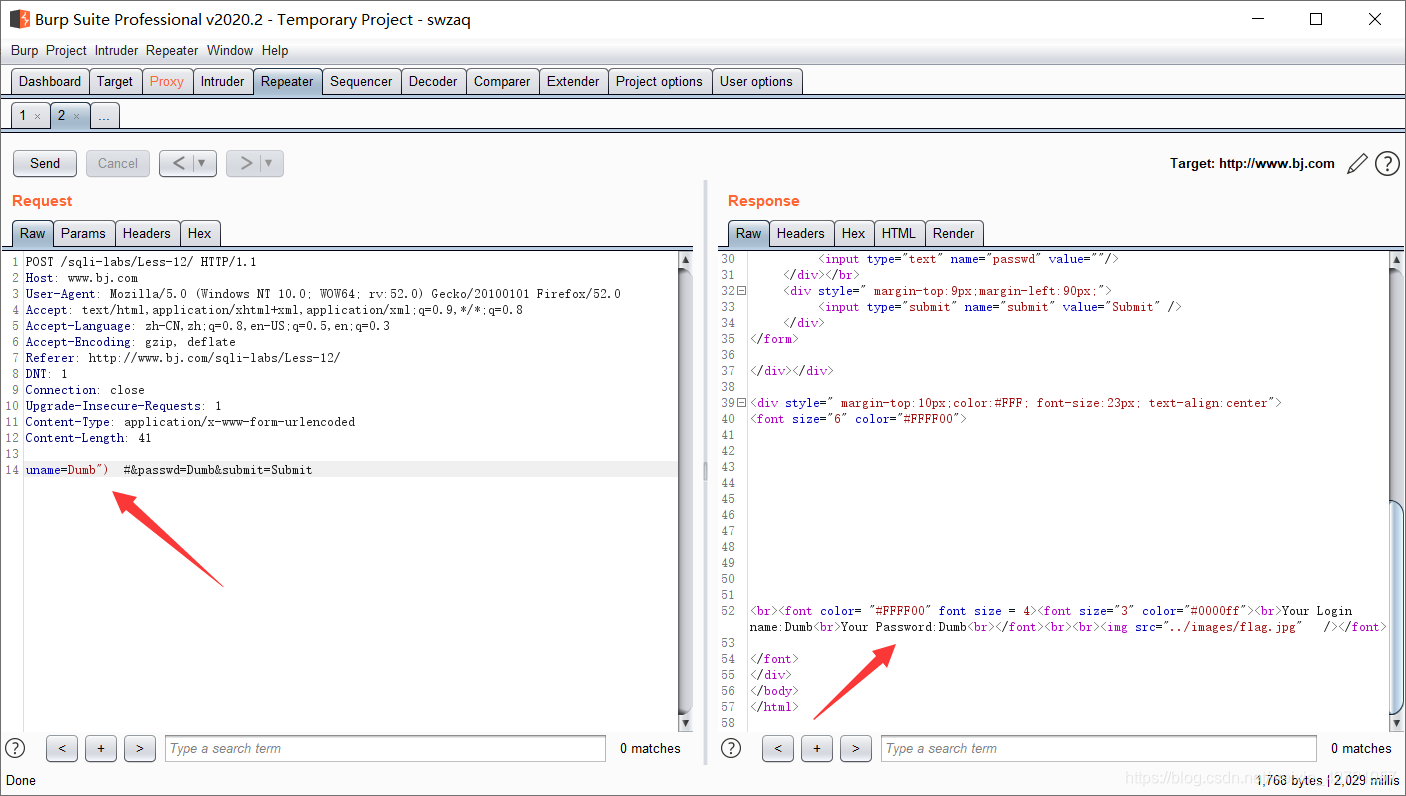
Task: Click the 1,768 bytes status text
Action: [1289, 780]
